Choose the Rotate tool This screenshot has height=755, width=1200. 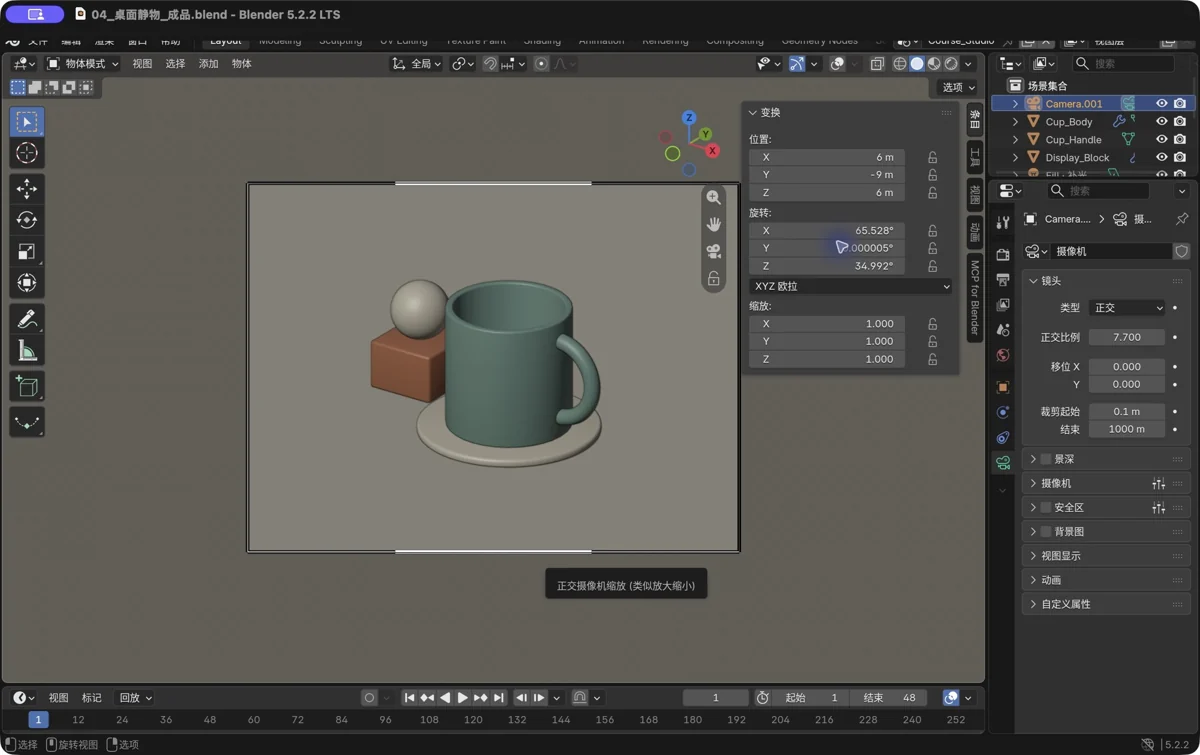coord(27,220)
